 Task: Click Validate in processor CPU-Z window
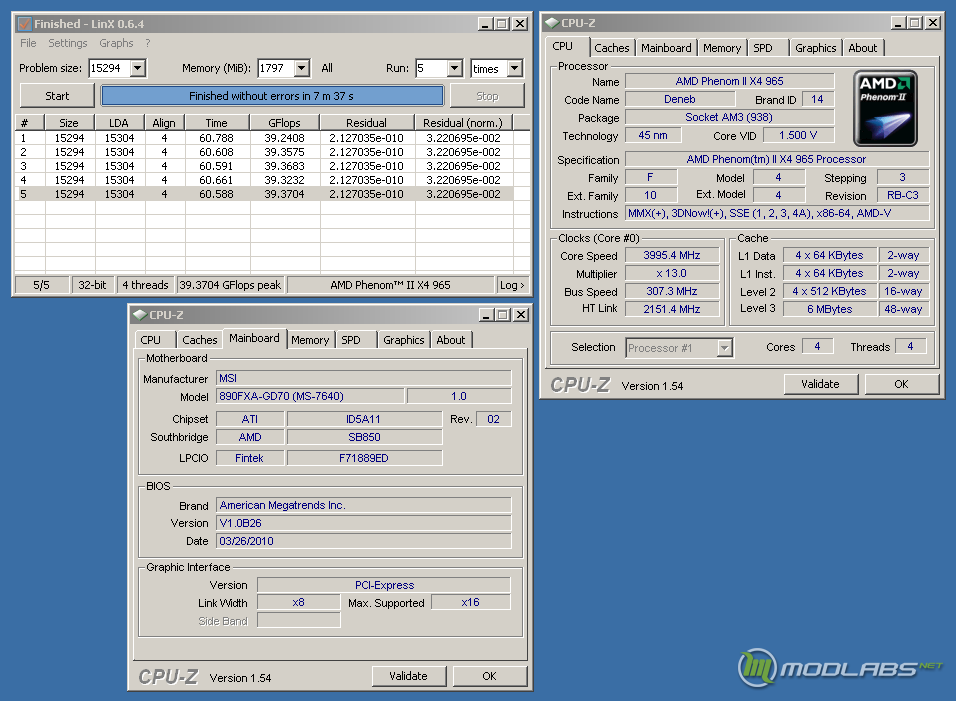(x=820, y=384)
